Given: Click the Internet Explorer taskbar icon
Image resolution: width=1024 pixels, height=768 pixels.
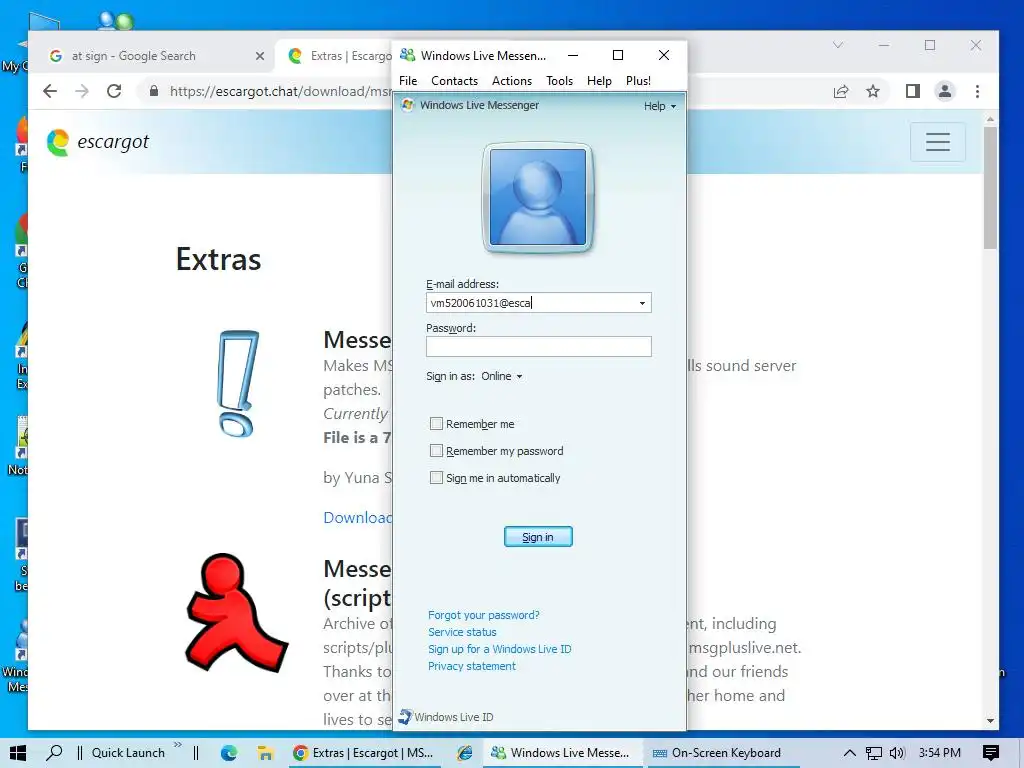Looking at the screenshot, I should tap(464, 753).
